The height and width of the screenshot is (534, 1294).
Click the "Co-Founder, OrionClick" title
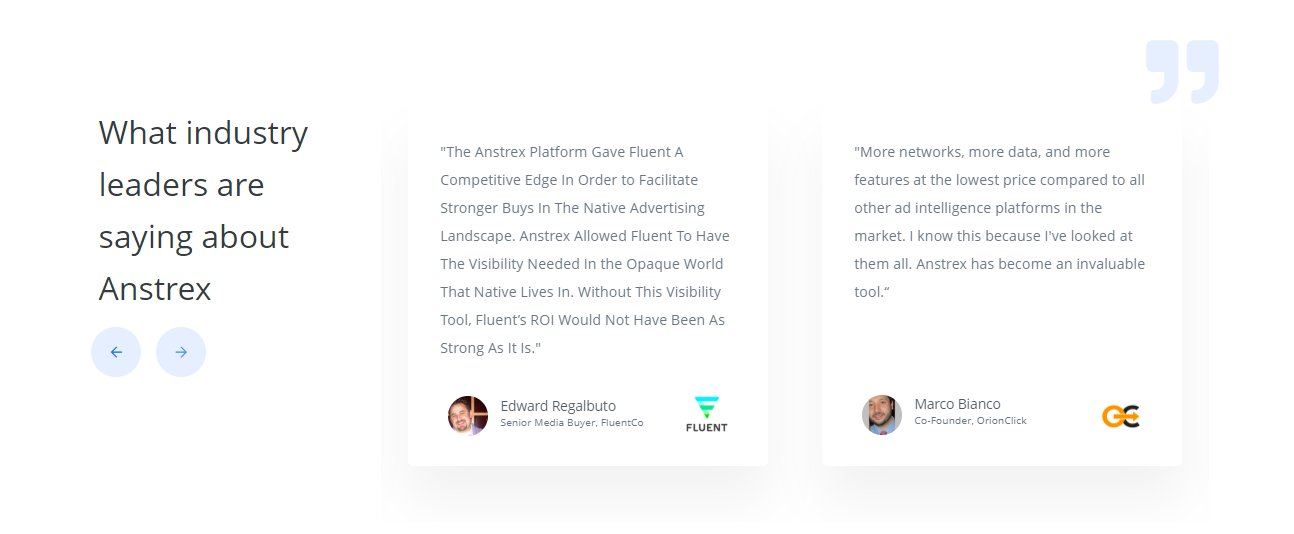point(970,421)
